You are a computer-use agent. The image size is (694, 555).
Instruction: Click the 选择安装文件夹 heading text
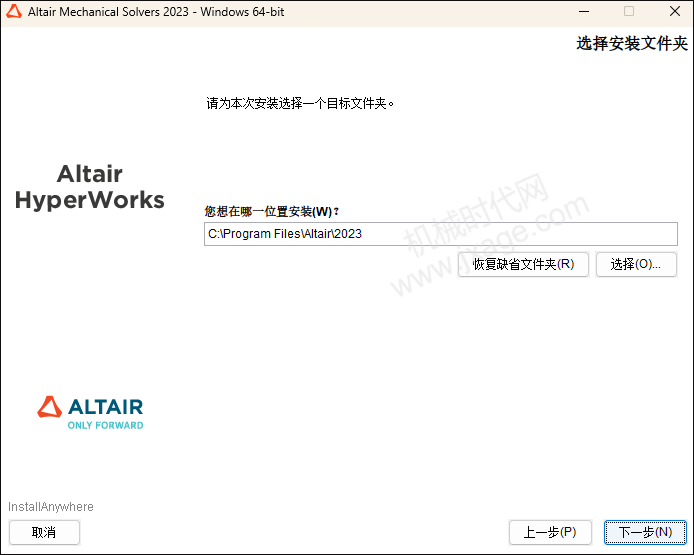(x=632, y=43)
